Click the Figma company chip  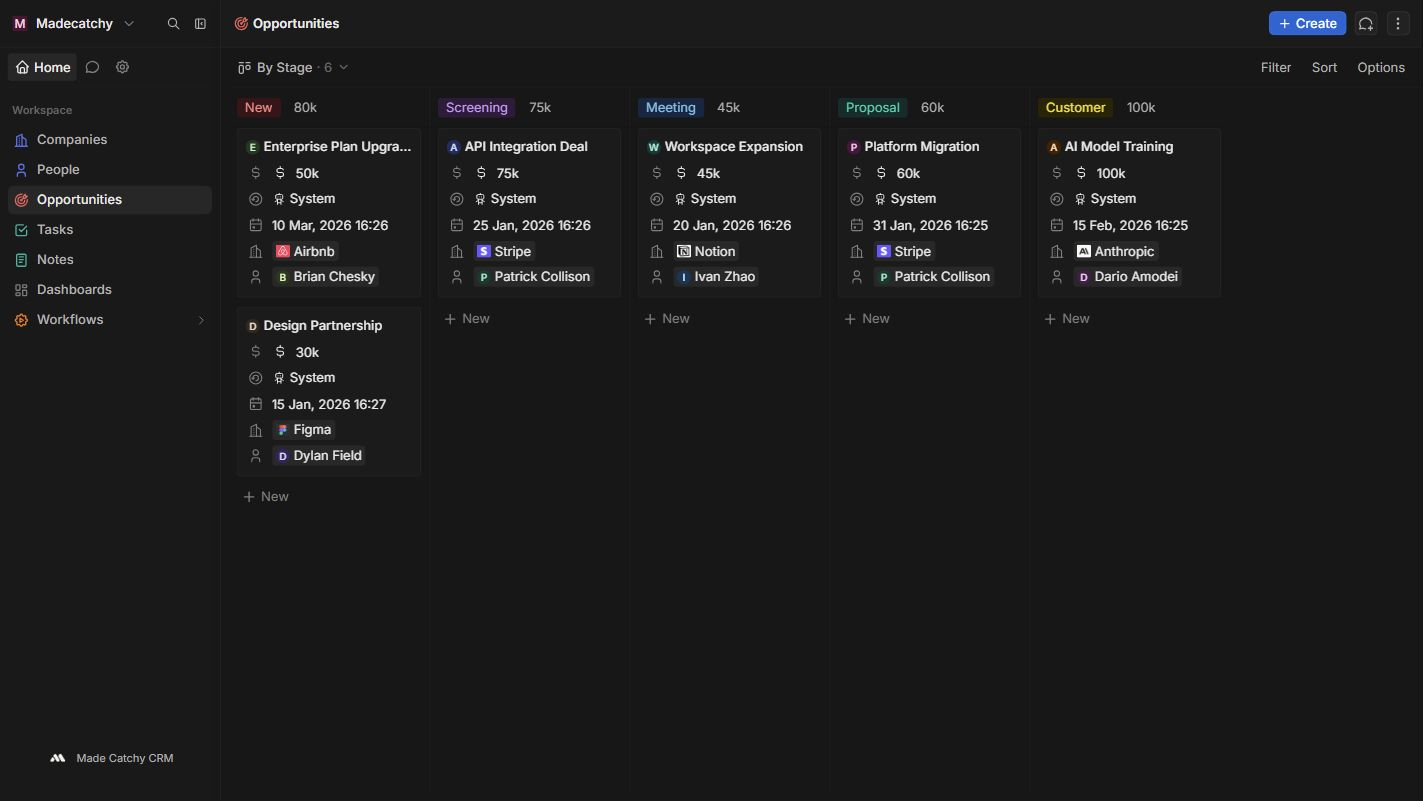(x=303, y=429)
